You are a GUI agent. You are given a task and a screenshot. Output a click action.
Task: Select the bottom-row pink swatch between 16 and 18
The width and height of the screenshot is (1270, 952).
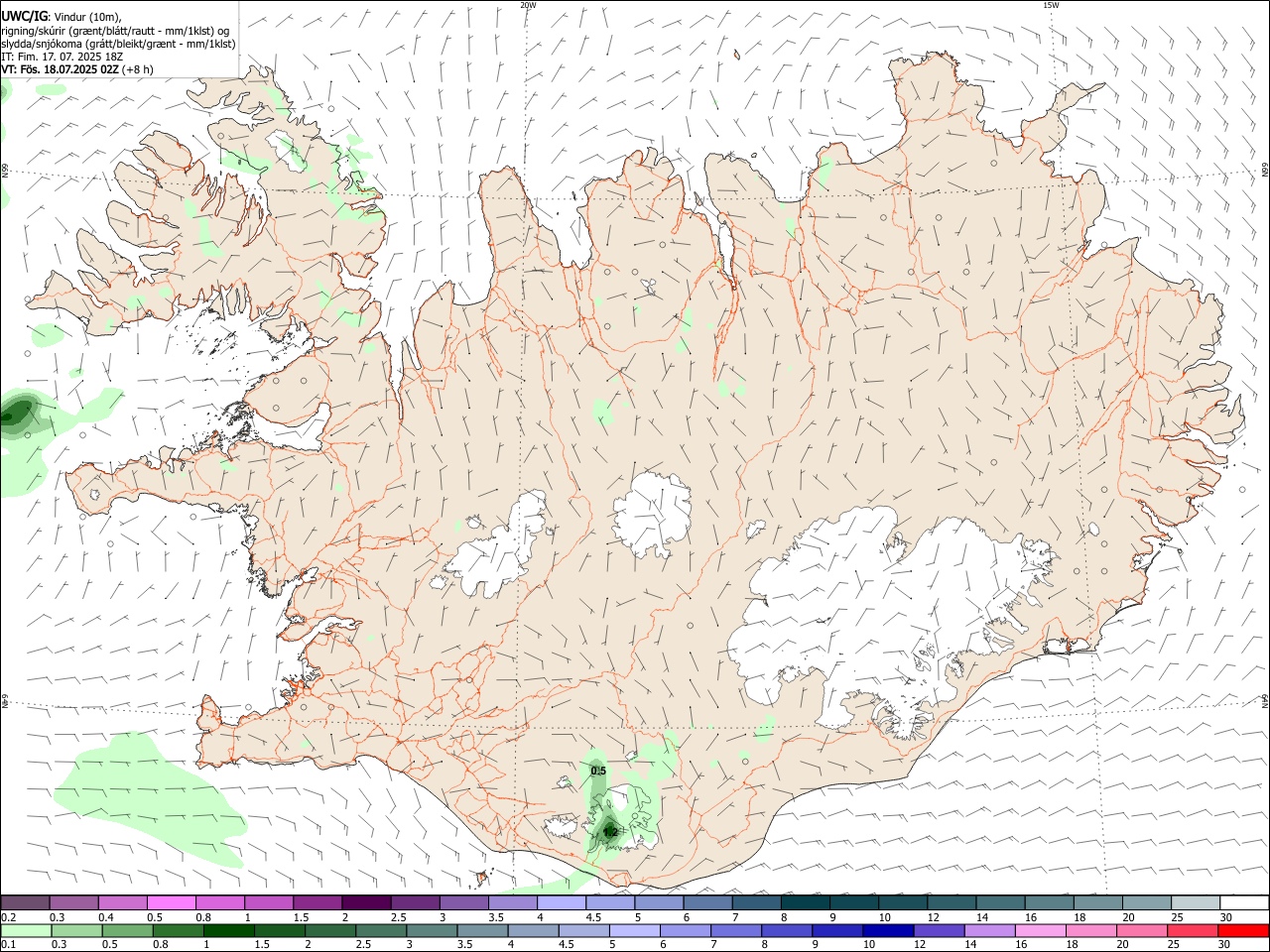pos(1040,930)
